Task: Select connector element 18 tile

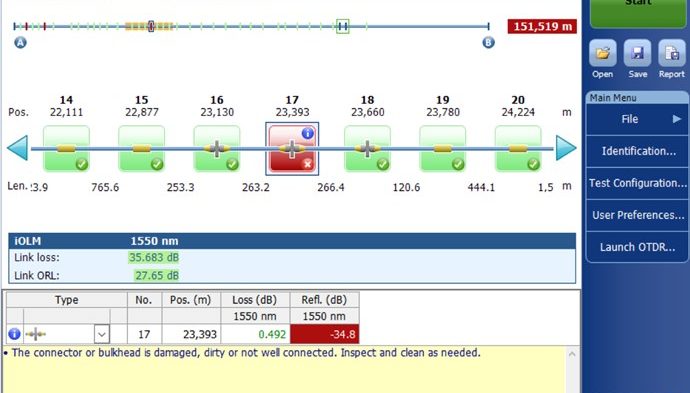Action: point(367,148)
